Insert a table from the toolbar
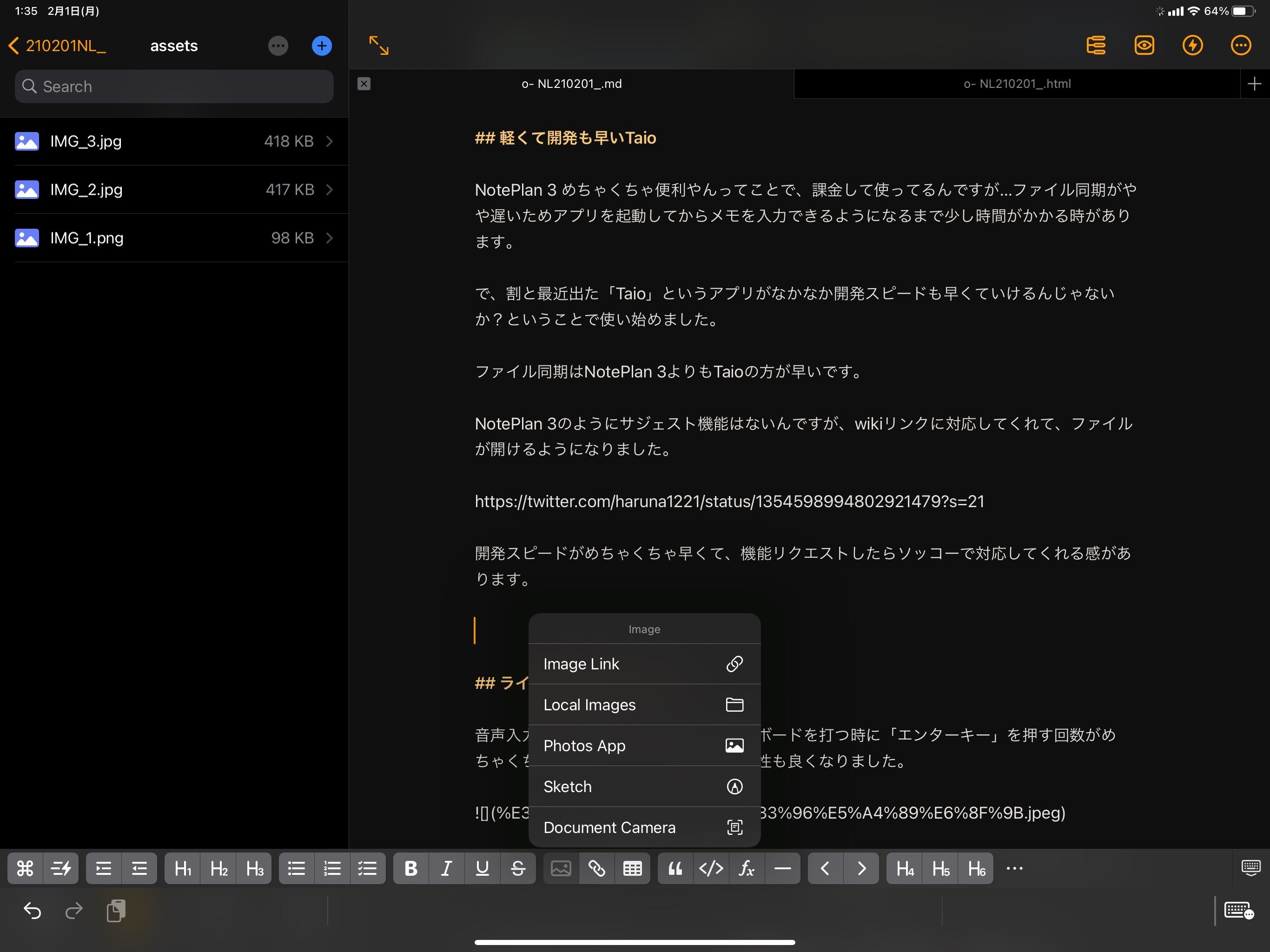Screen dimensions: 1270x952 click(632, 868)
